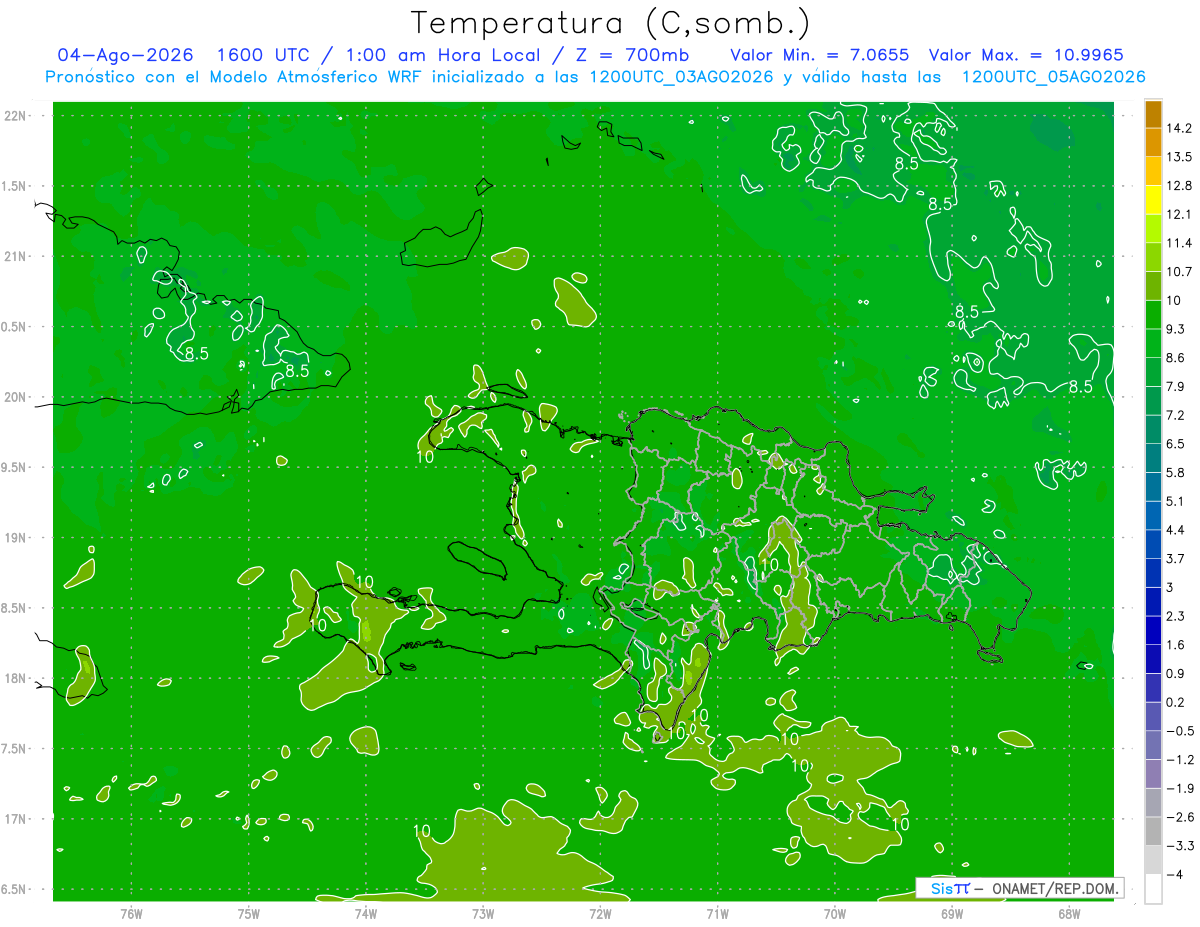Click the "74W" longitude axis label
The image size is (1200, 927).
[x=366, y=913]
